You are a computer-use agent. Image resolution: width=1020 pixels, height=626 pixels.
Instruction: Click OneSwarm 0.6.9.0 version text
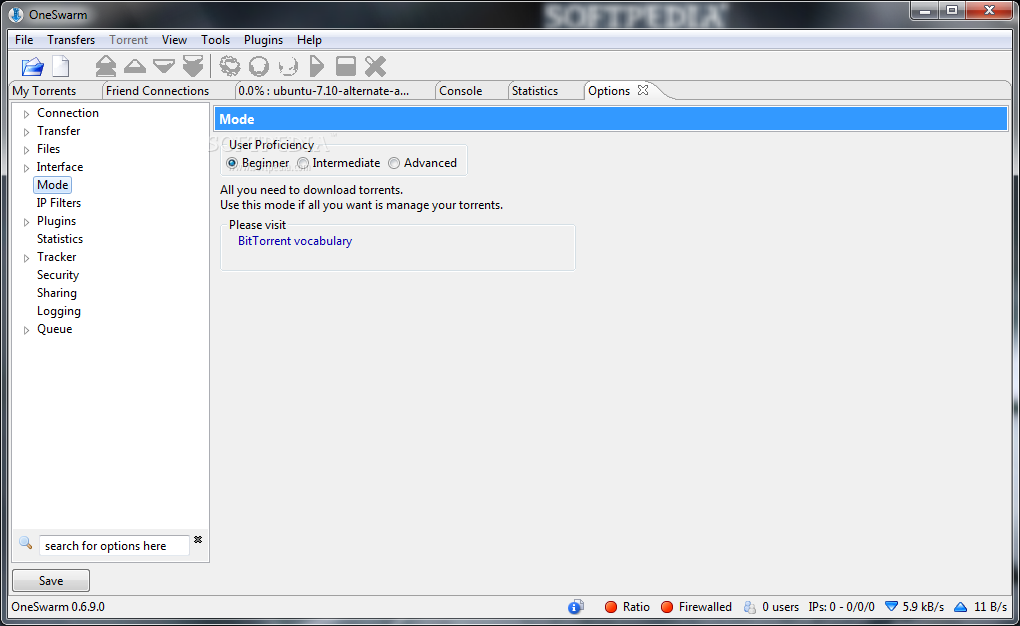coord(58,607)
